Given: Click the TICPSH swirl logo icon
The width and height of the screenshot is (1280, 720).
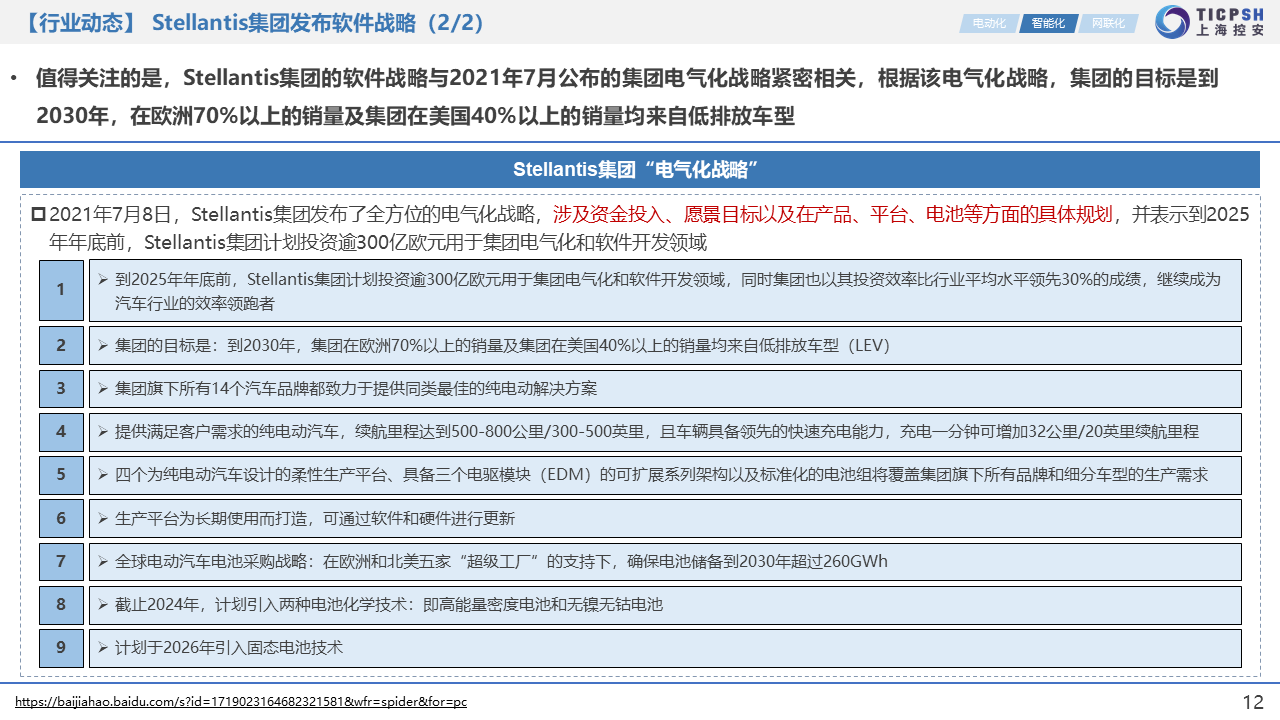Looking at the screenshot, I should coord(1172,22).
